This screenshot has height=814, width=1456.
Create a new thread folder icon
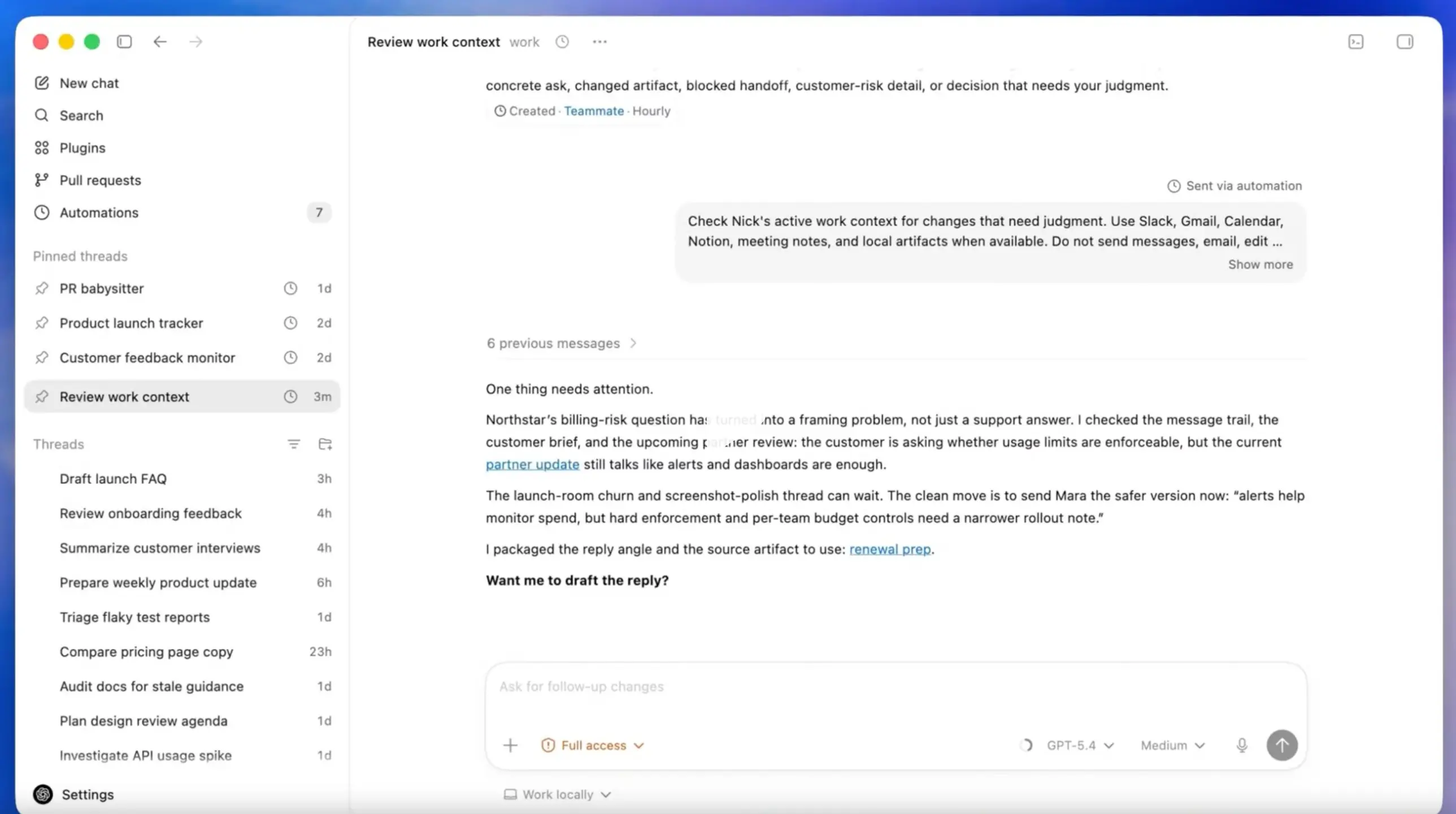click(325, 444)
